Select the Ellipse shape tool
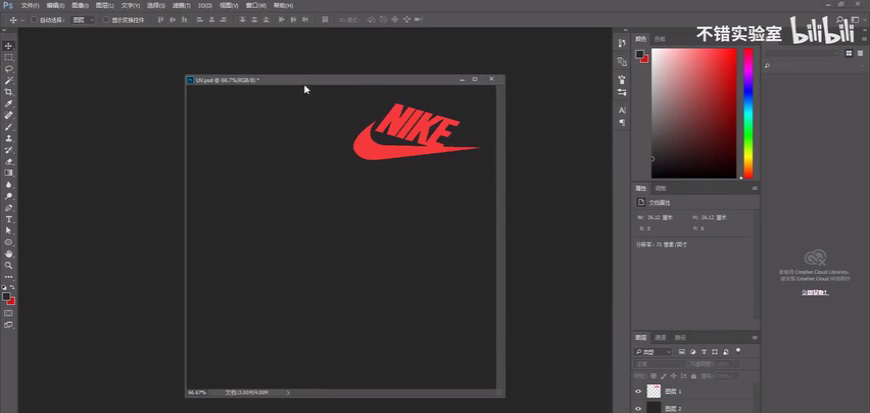The image size is (870, 413). click(9, 243)
